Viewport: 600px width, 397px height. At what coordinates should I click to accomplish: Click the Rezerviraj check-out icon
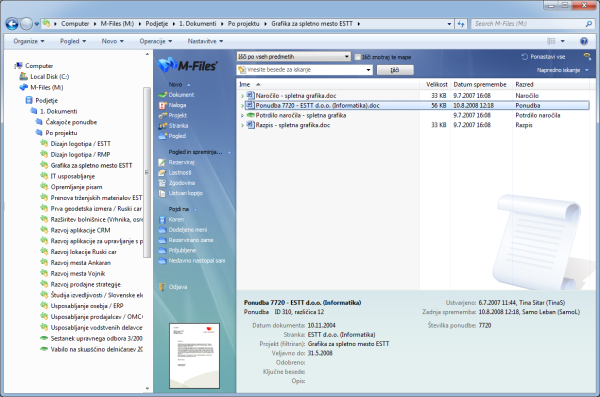click(x=162, y=162)
